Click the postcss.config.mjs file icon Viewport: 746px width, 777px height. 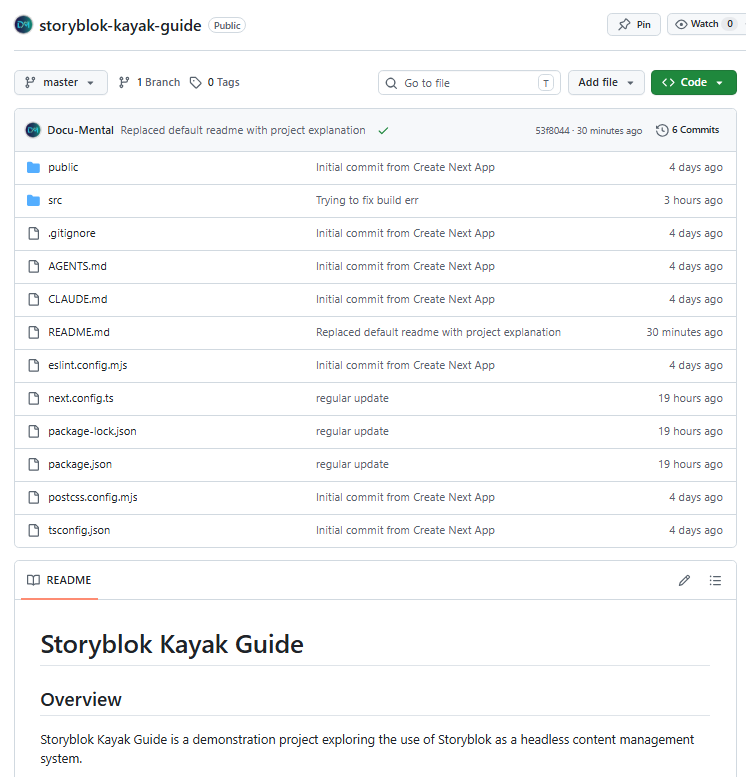[x=33, y=498]
